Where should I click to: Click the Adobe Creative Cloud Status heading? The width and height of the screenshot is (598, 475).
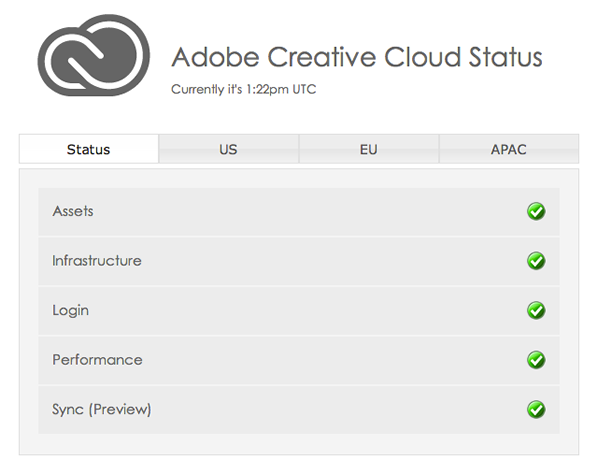point(357,57)
